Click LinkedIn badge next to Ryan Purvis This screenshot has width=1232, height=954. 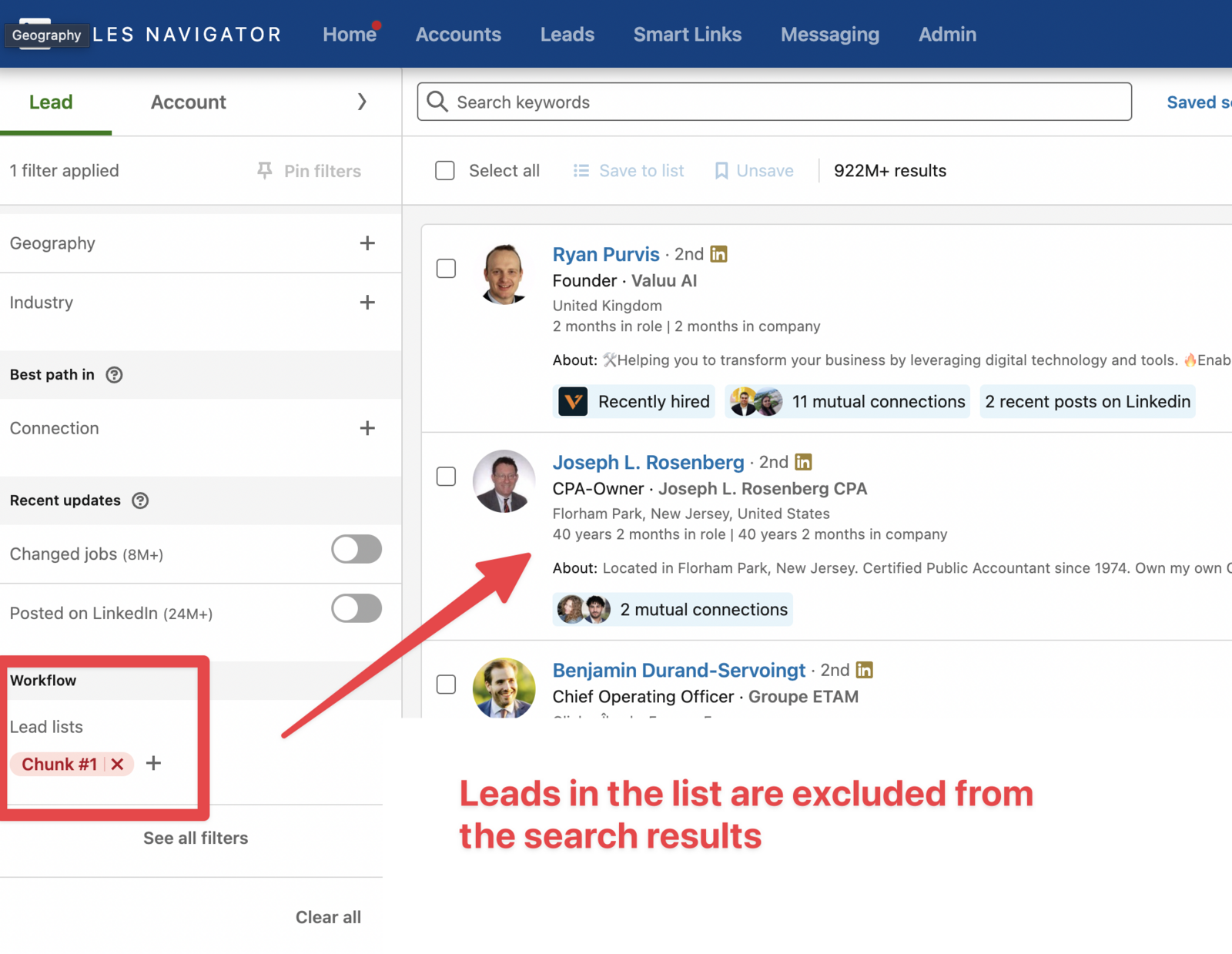pyautogui.click(x=718, y=254)
